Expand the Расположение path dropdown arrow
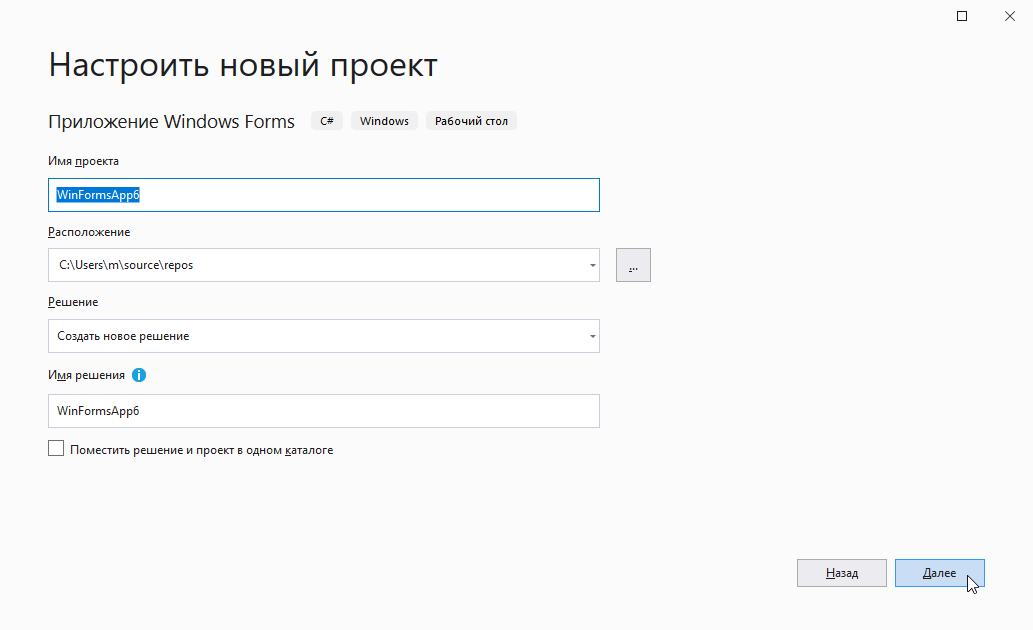1033x630 pixels. tap(592, 266)
